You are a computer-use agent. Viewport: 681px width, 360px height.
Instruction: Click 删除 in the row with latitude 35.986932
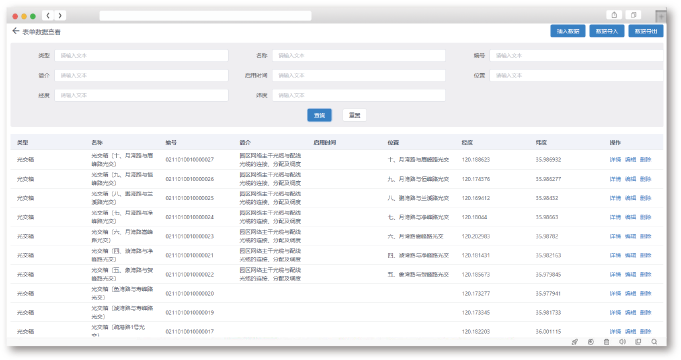point(645,159)
